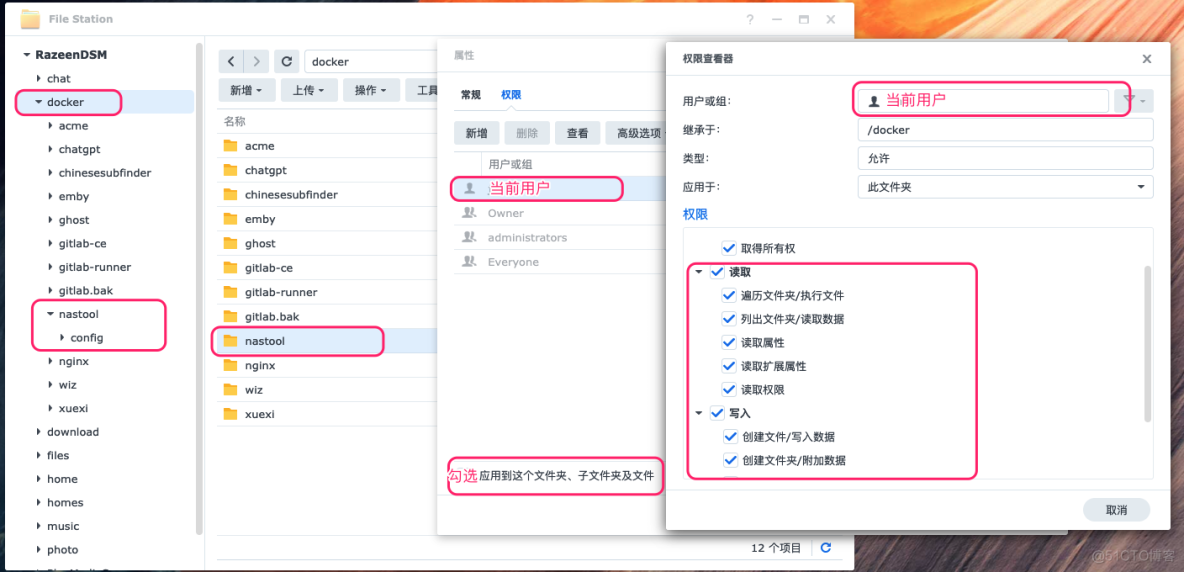Toggle the 读取扩展属性 checkbox
This screenshot has height=572, width=1184.
[x=729, y=366]
